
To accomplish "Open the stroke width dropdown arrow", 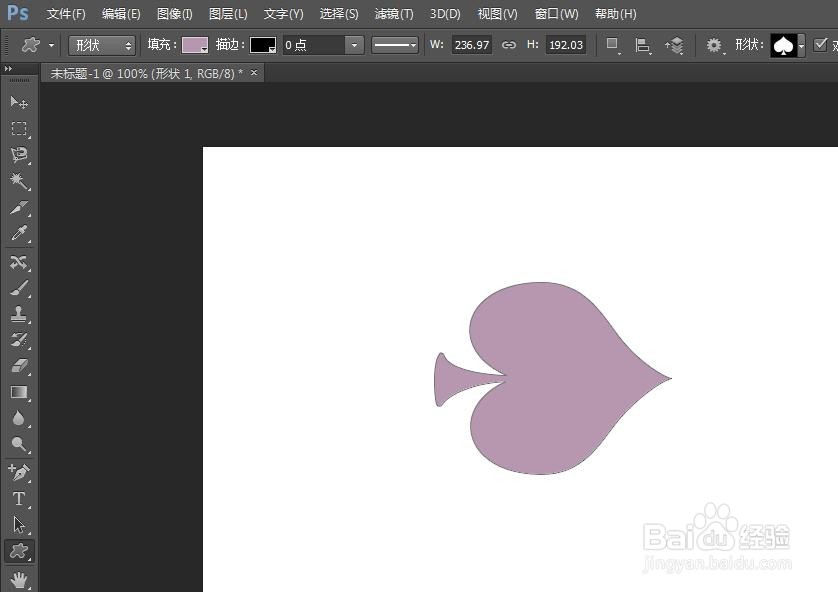I will [354, 45].
